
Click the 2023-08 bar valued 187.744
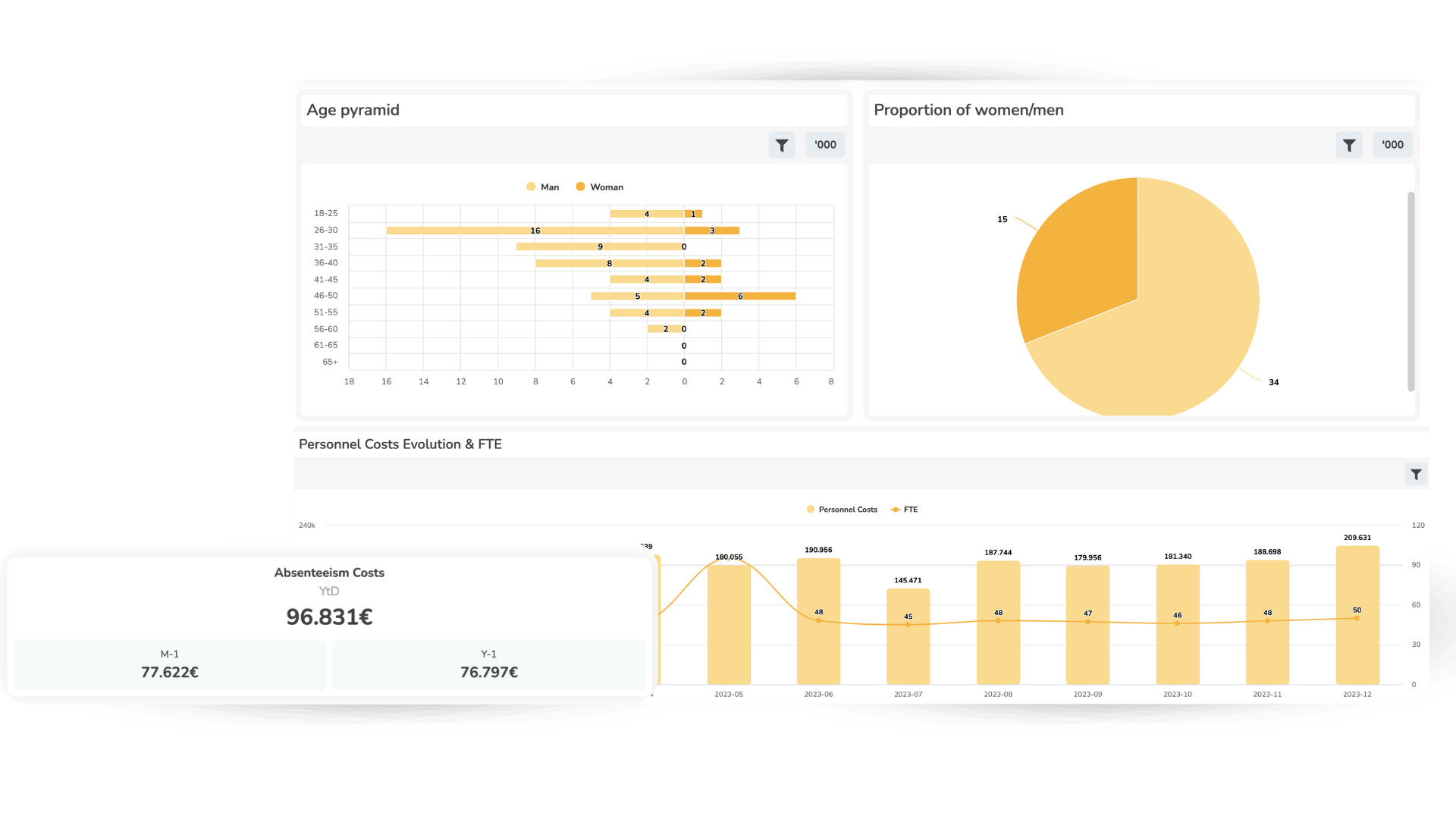click(998, 623)
